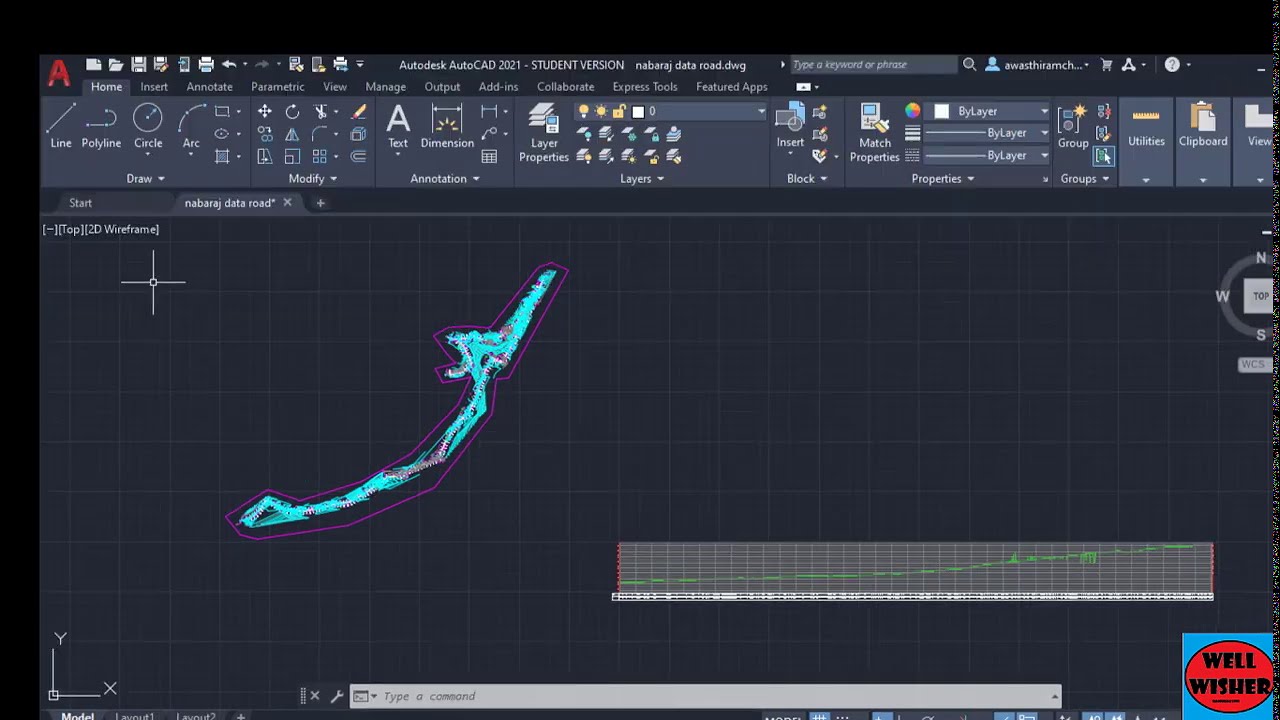Switch to the Express Tools tab
The height and width of the screenshot is (720, 1280).
click(645, 87)
